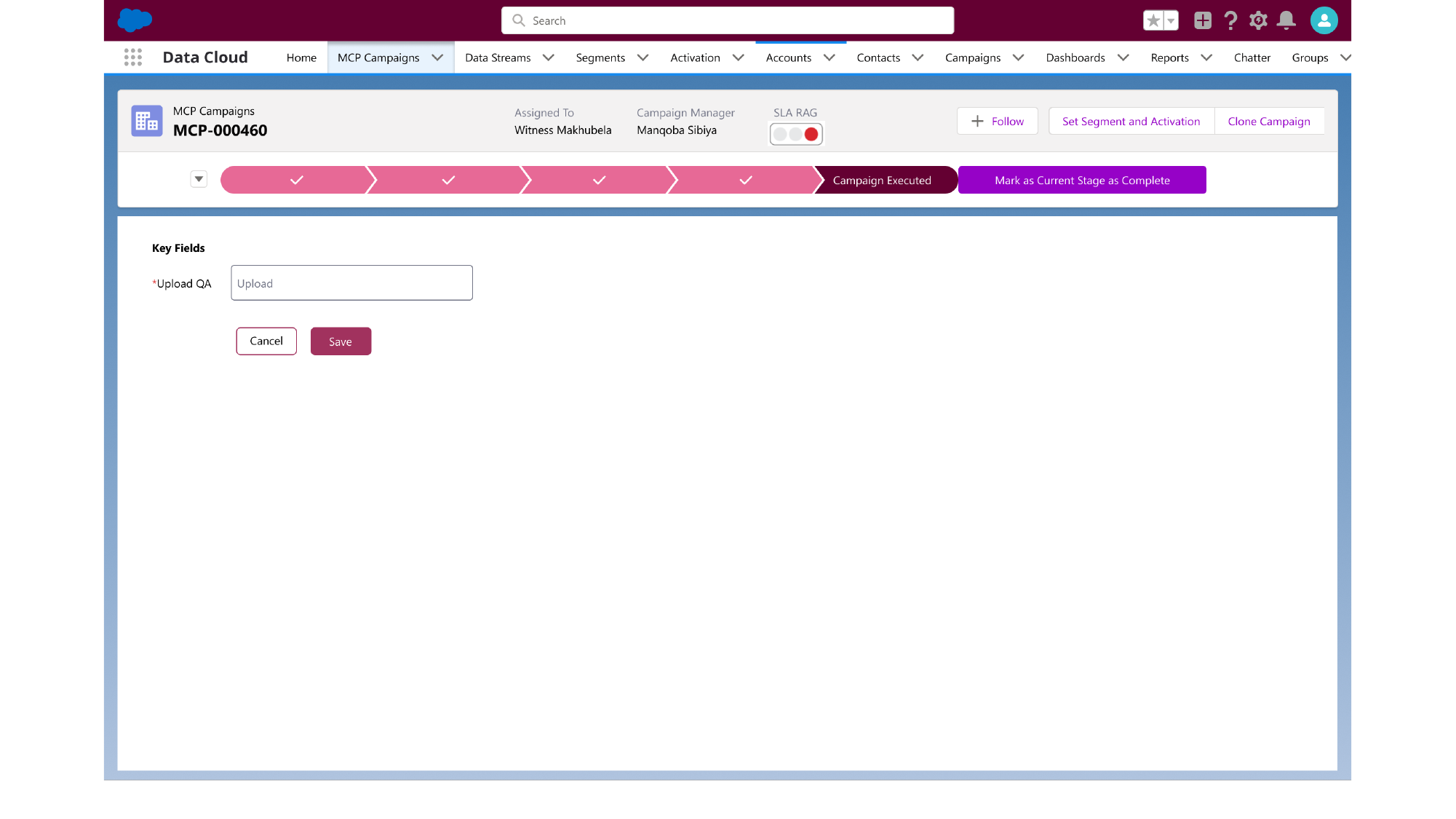Click the SLA RAG traffic light indicator

[796, 134]
